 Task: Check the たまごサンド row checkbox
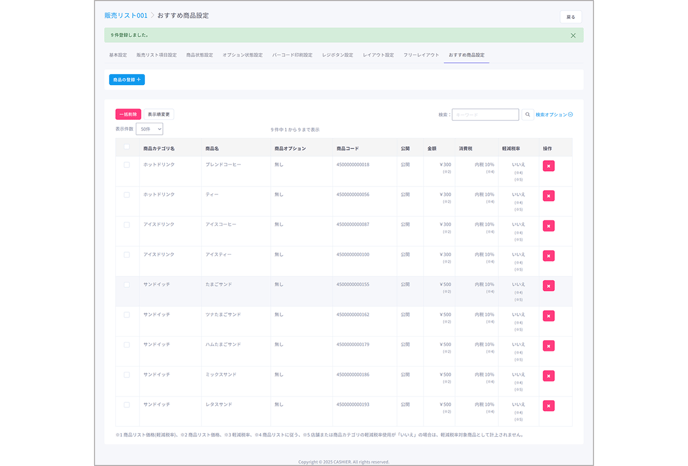127,285
